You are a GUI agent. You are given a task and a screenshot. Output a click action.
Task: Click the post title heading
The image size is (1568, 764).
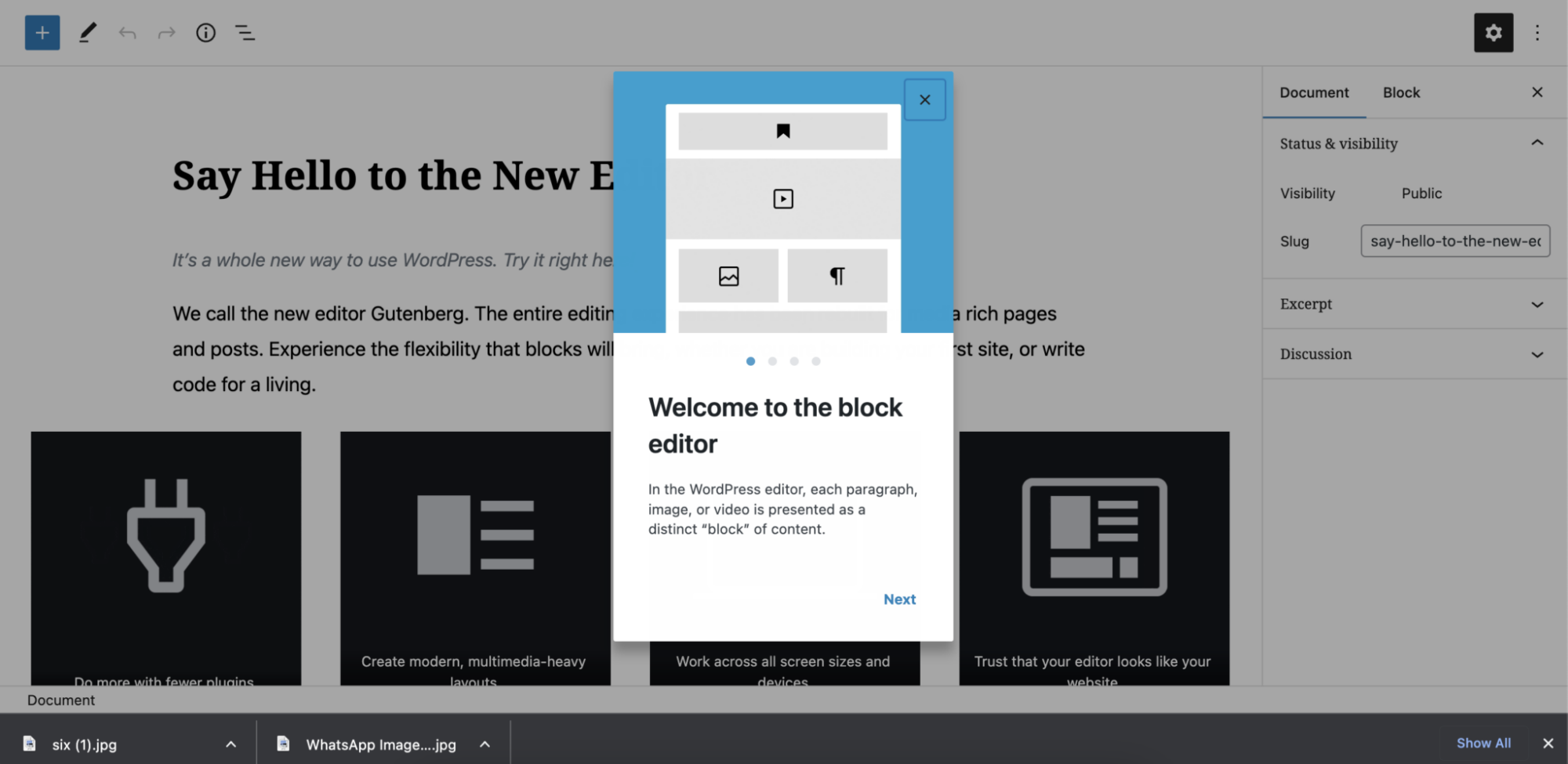tap(393, 176)
